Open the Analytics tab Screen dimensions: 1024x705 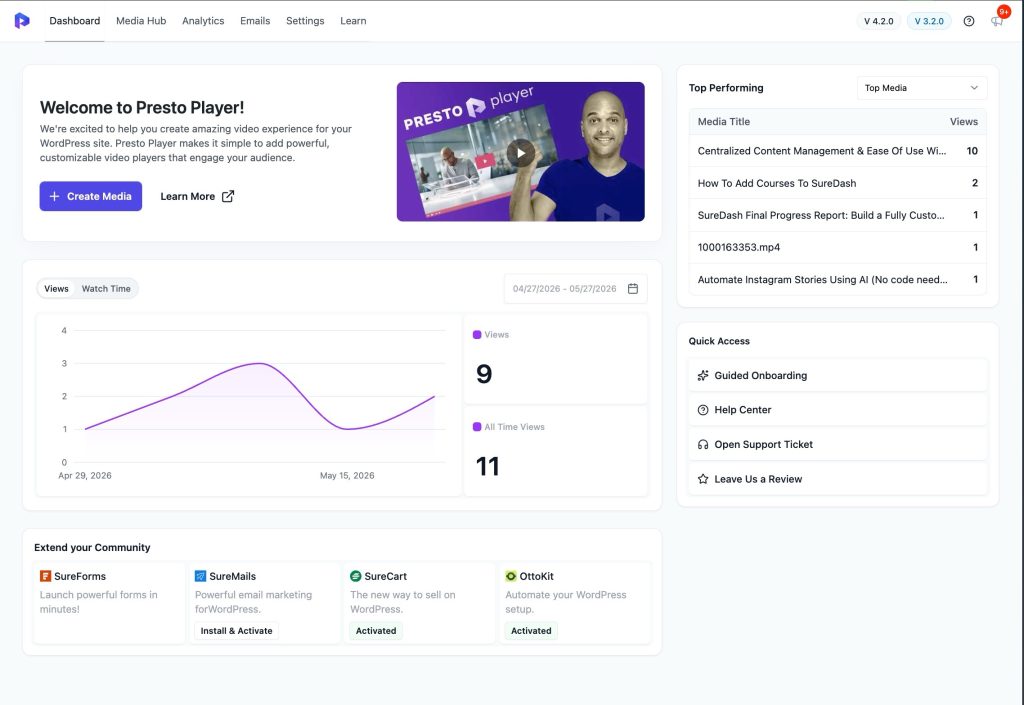click(x=203, y=21)
